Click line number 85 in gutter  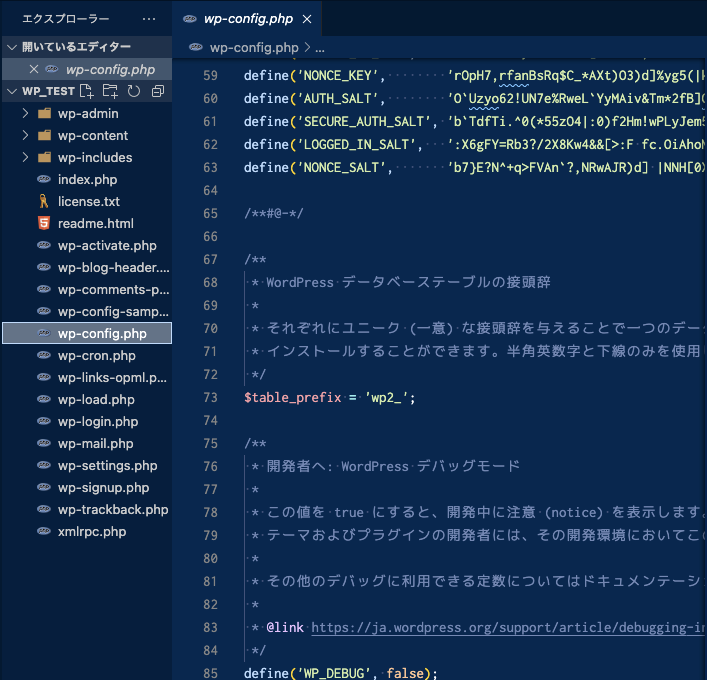211,673
